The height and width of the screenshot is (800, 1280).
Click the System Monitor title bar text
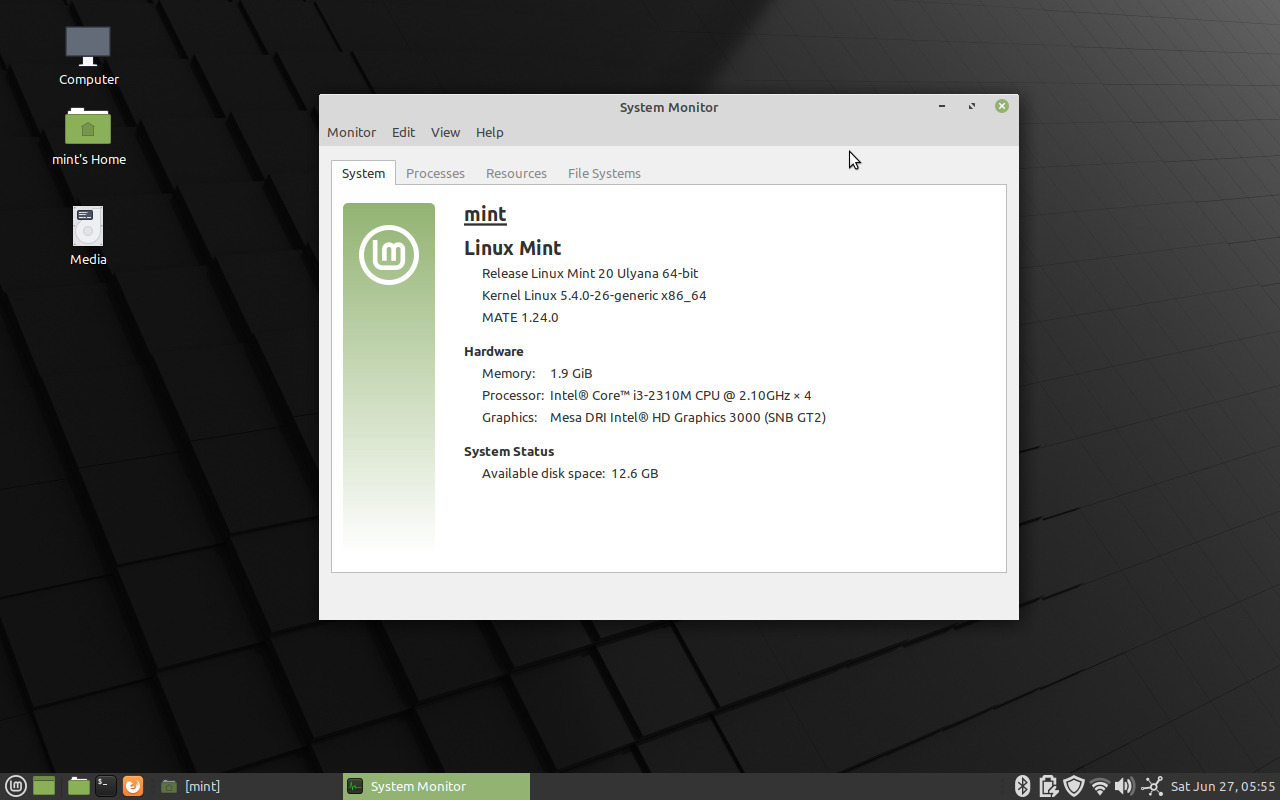pos(669,107)
